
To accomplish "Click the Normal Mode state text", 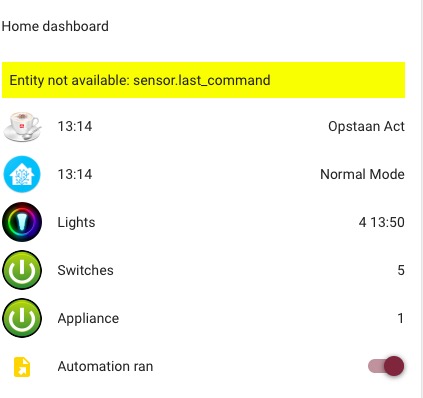I will pyautogui.click(x=362, y=174).
